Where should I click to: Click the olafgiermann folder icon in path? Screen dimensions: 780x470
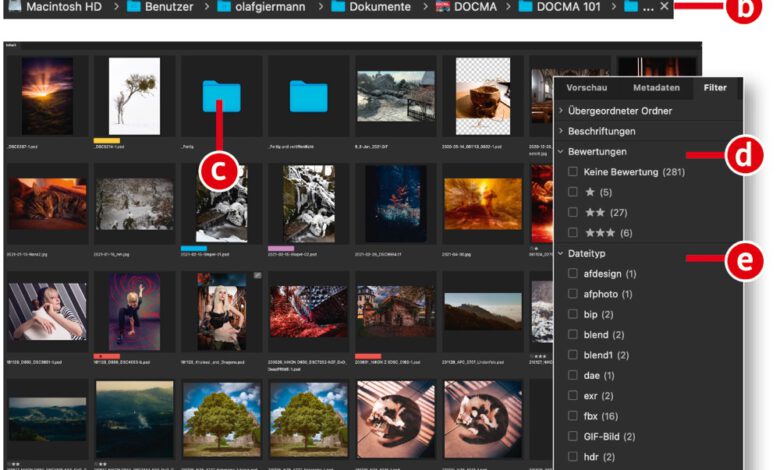[x=225, y=7]
